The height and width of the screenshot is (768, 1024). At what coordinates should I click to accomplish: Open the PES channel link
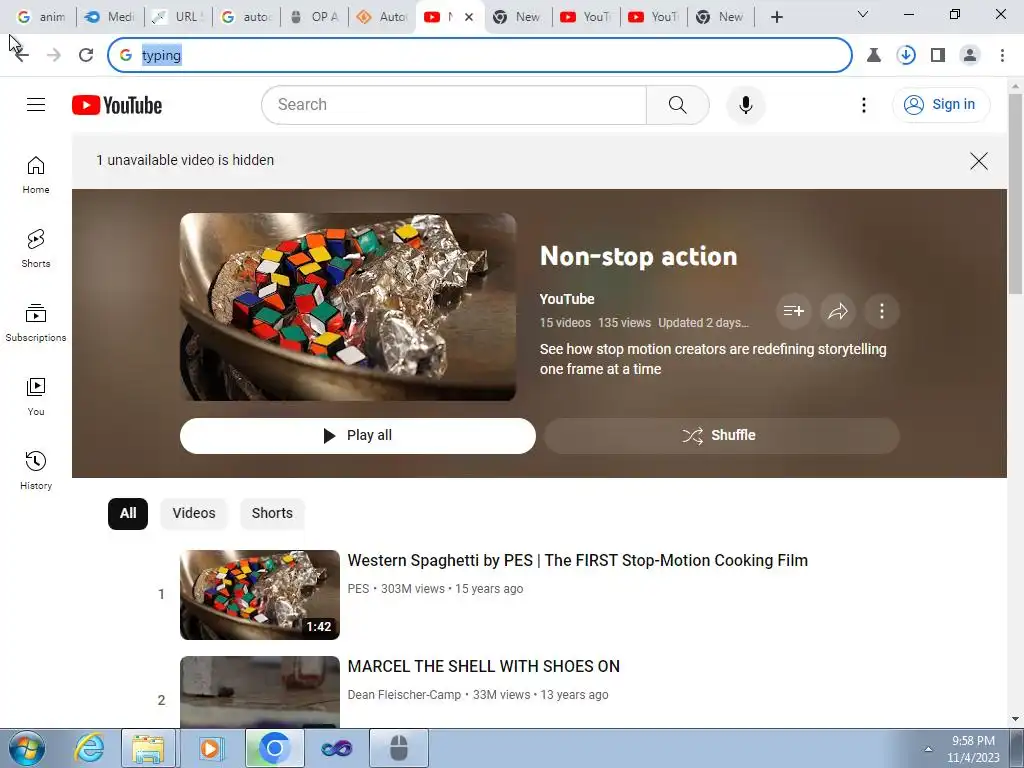(x=358, y=588)
